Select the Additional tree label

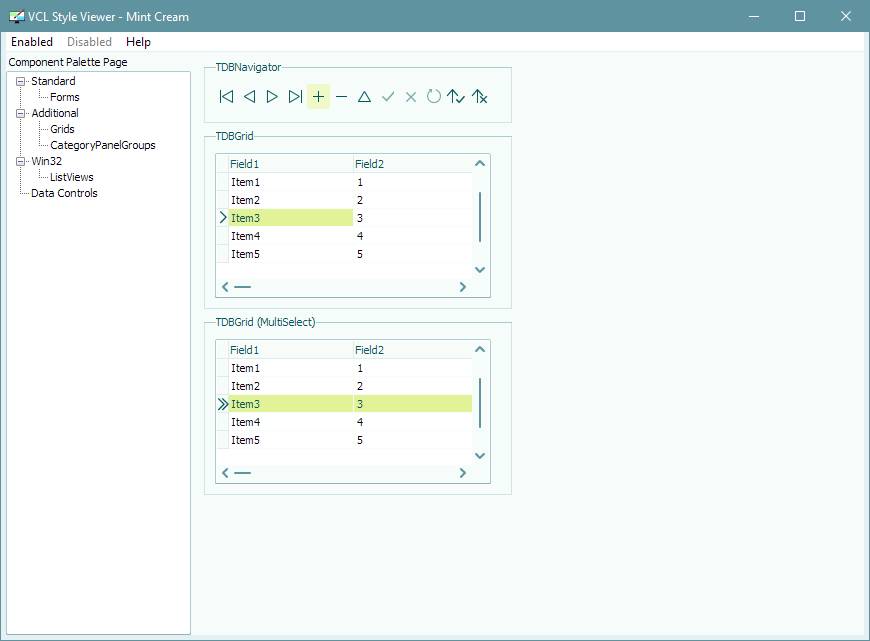pyautogui.click(x=55, y=113)
